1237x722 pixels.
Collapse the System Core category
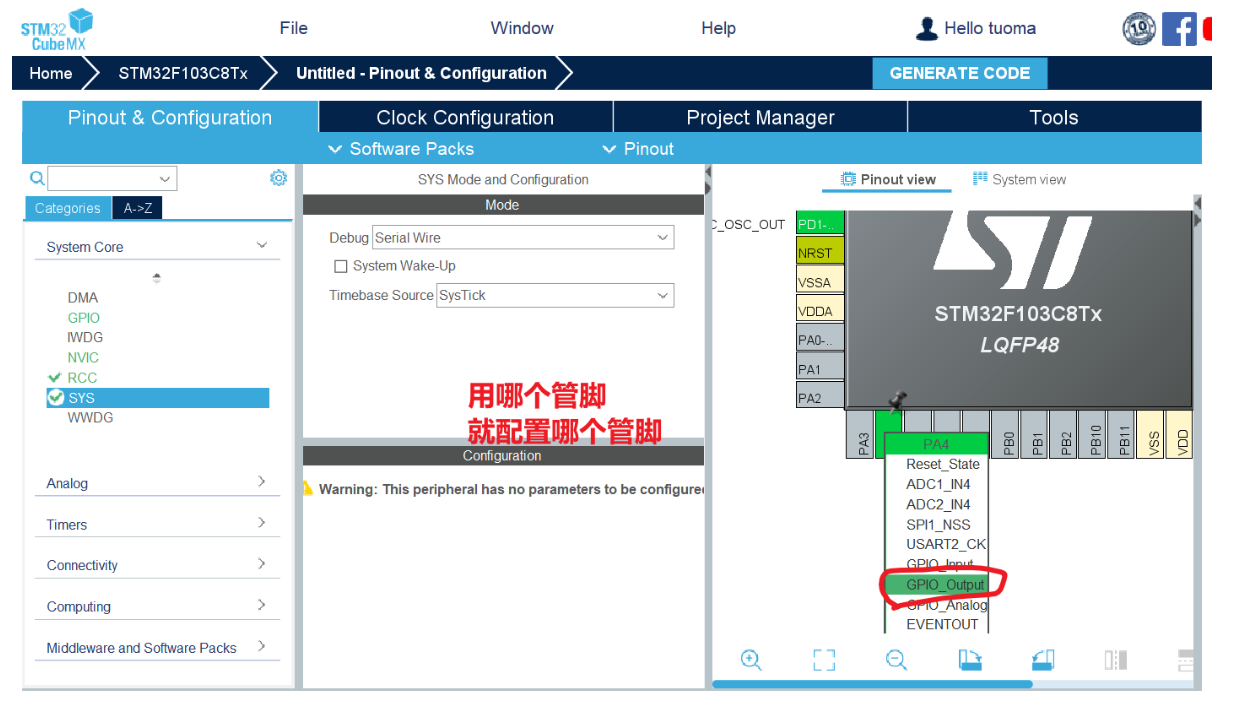coord(262,246)
